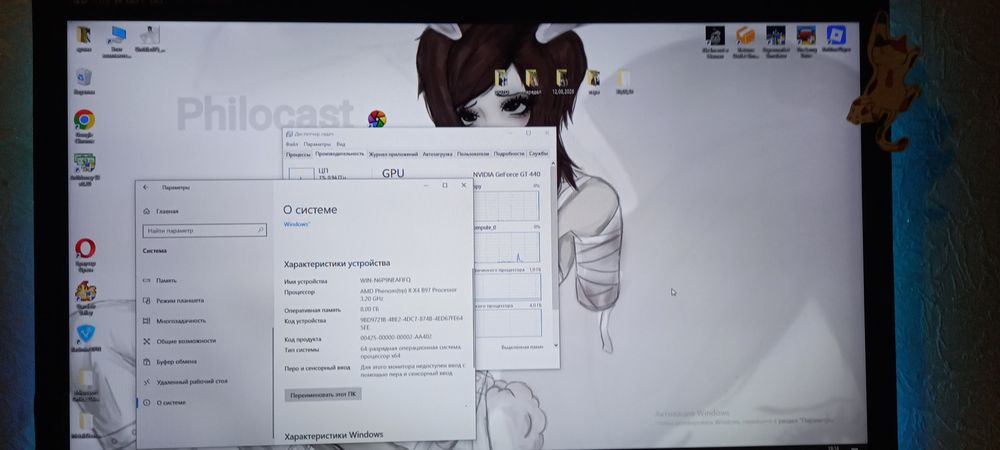Open the blue shield VPN desktop shortcut
The image size is (1000, 450).
(85, 333)
